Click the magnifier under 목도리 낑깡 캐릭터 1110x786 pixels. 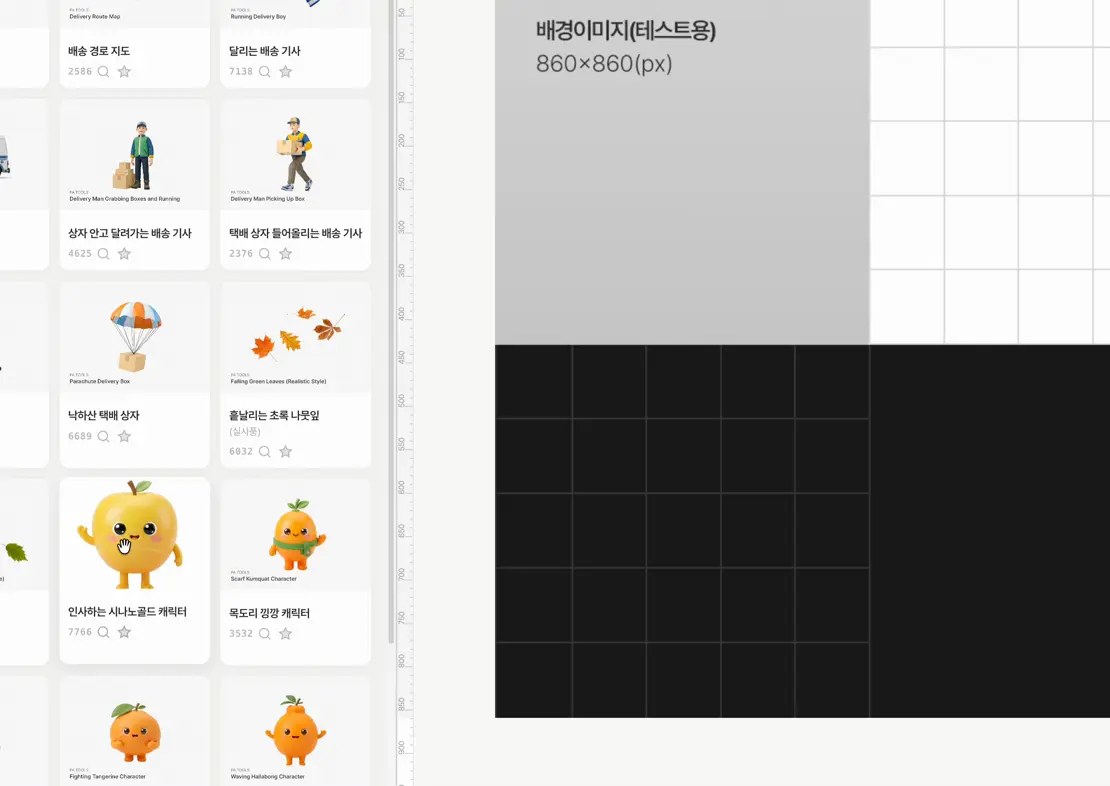tap(265, 634)
